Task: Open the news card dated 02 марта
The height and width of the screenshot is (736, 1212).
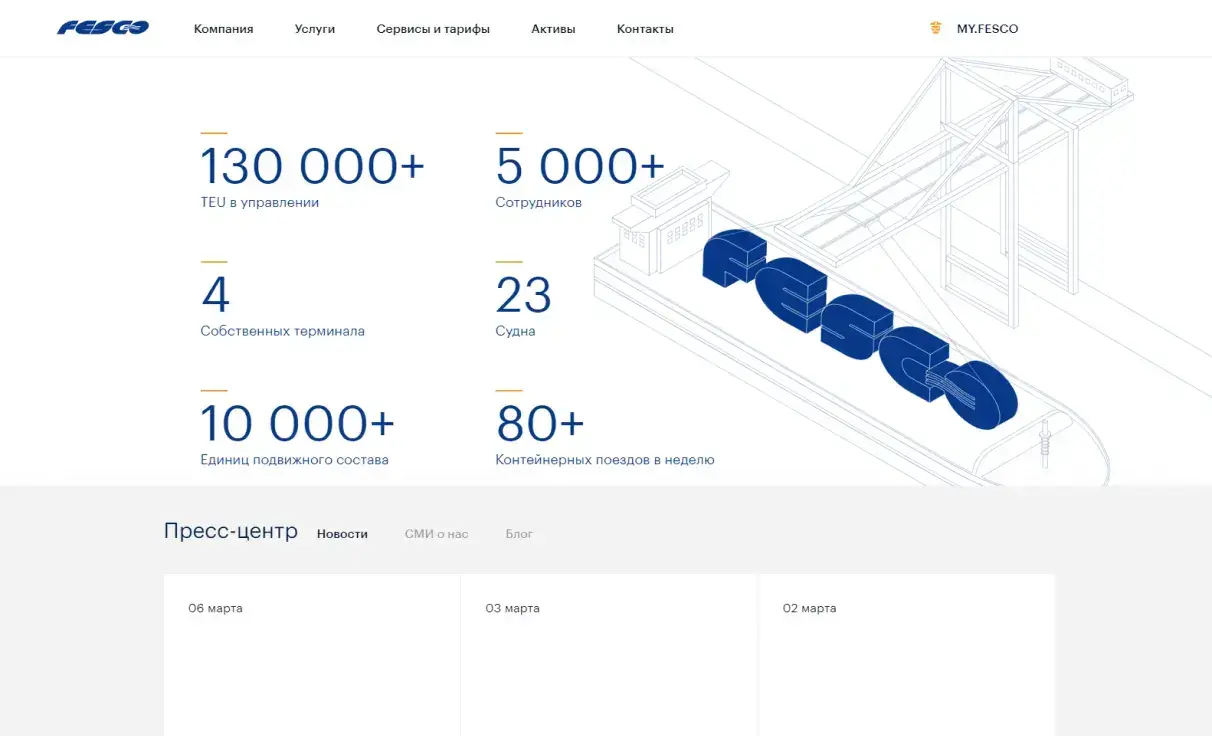Action: click(x=907, y=655)
